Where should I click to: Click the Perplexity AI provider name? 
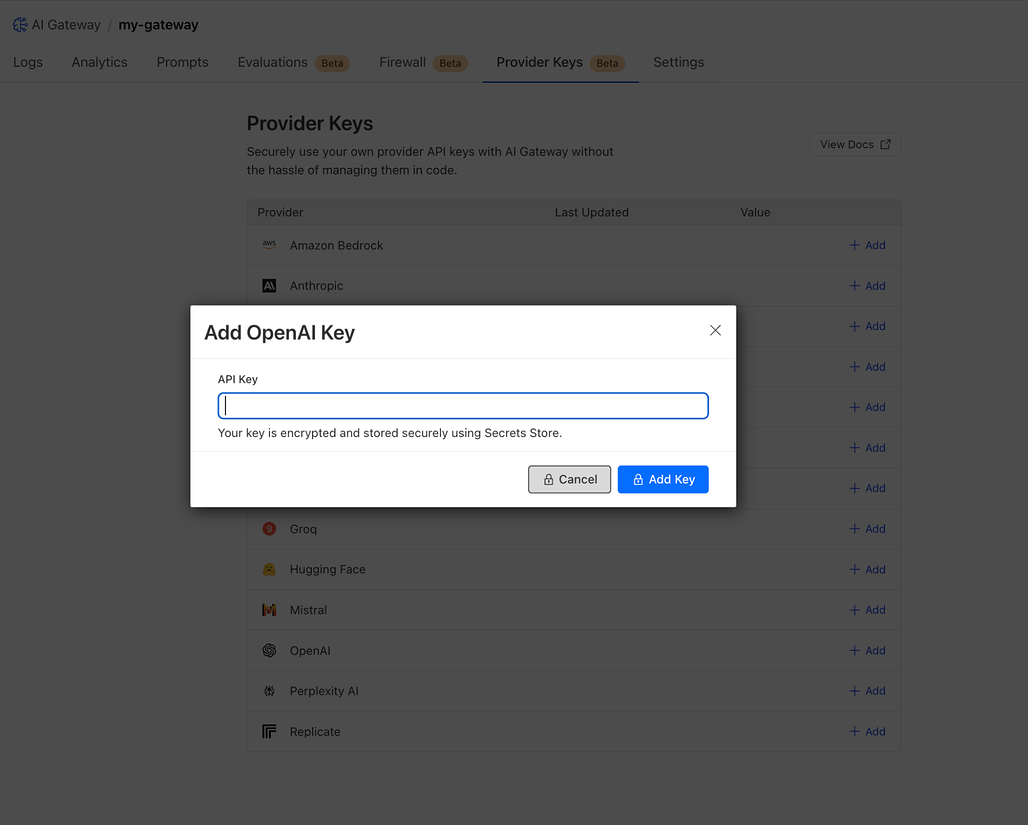pos(324,691)
